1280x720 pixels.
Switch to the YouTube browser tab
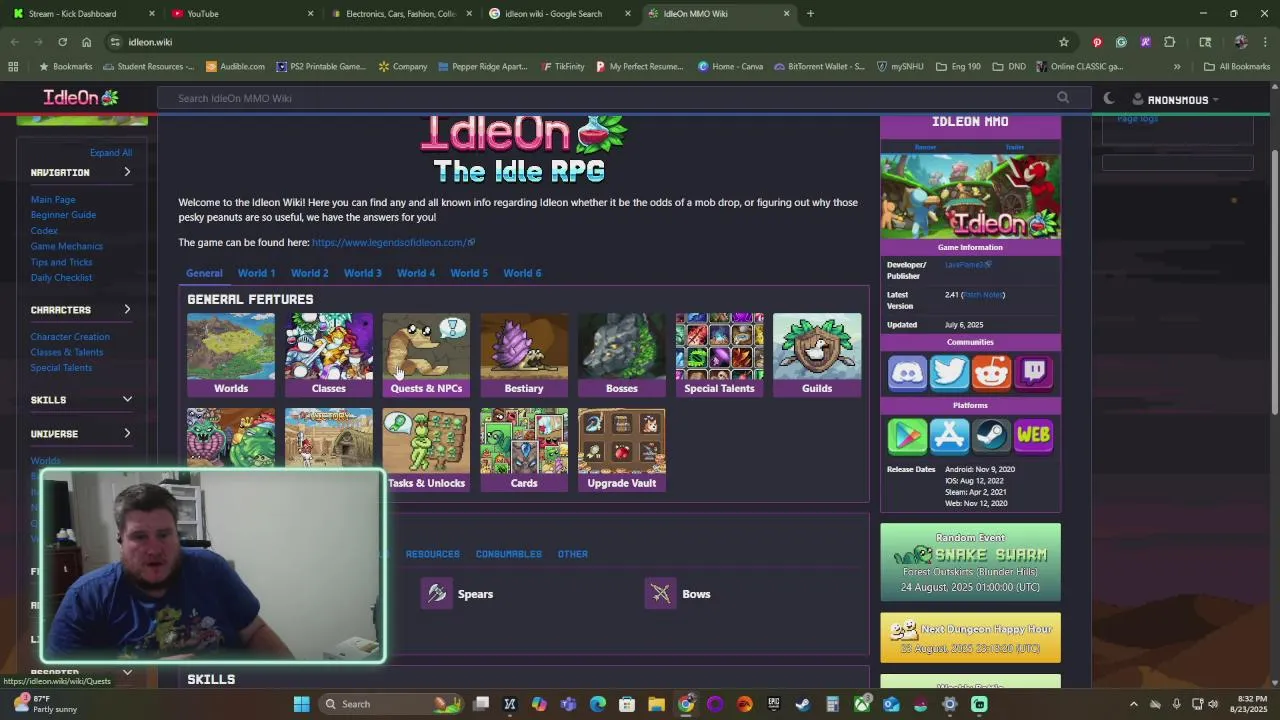pyautogui.click(x=240, y=14)
